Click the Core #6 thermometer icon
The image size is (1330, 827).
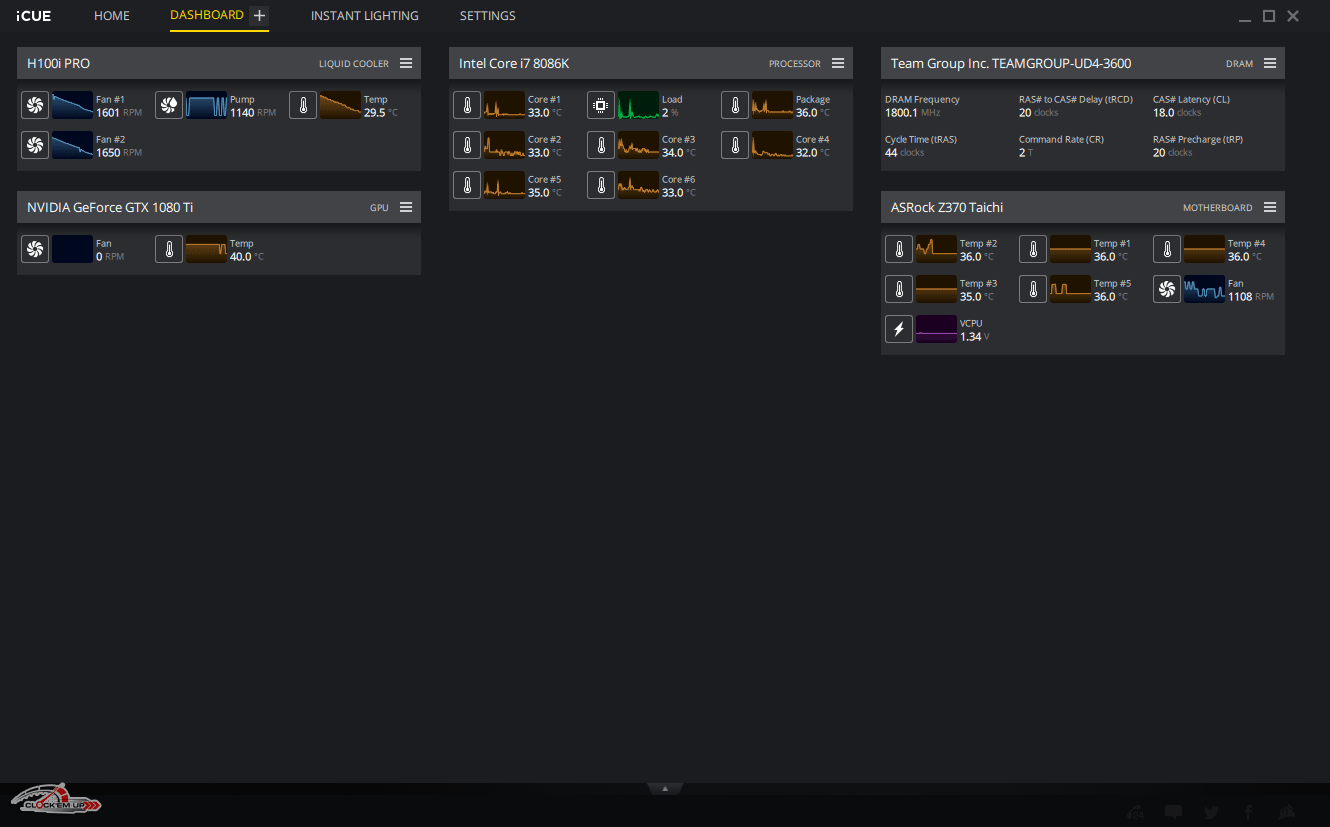click(x=601, y=185)
